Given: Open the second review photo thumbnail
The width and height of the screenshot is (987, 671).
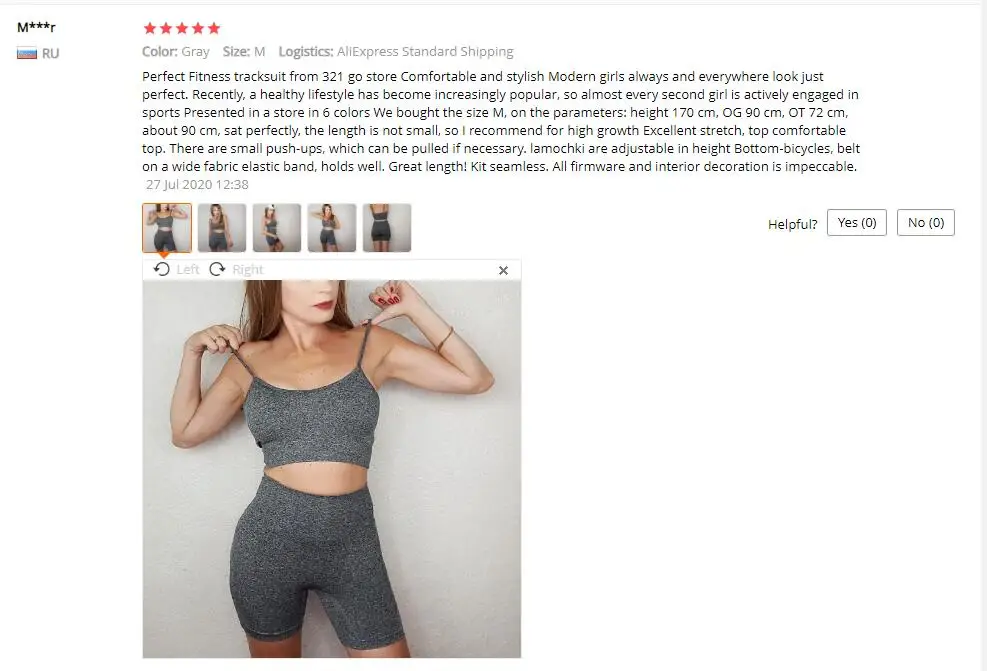Looking at the screenshot, I should [222, 228].
